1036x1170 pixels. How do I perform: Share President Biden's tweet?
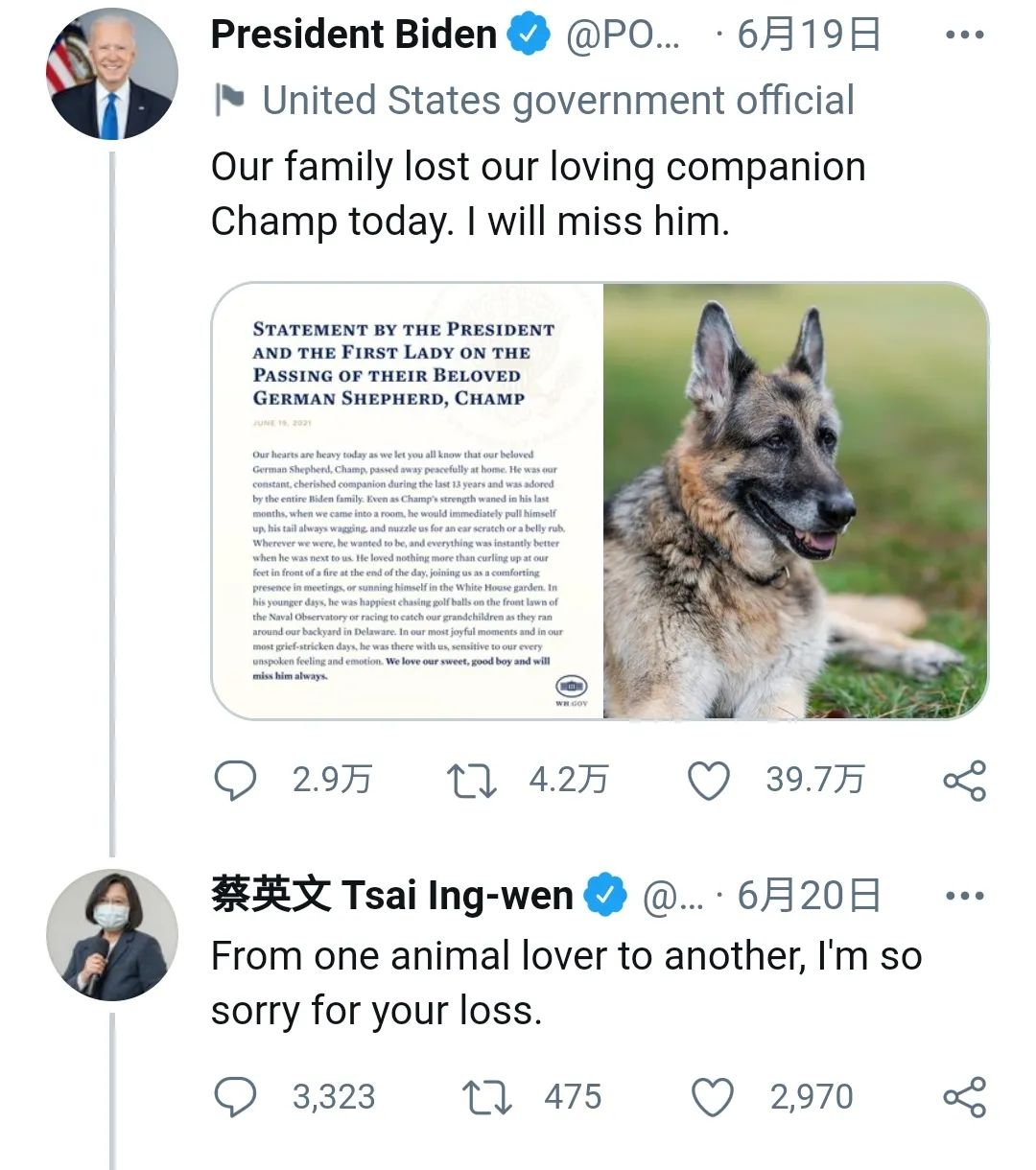(x=964, y=781)
